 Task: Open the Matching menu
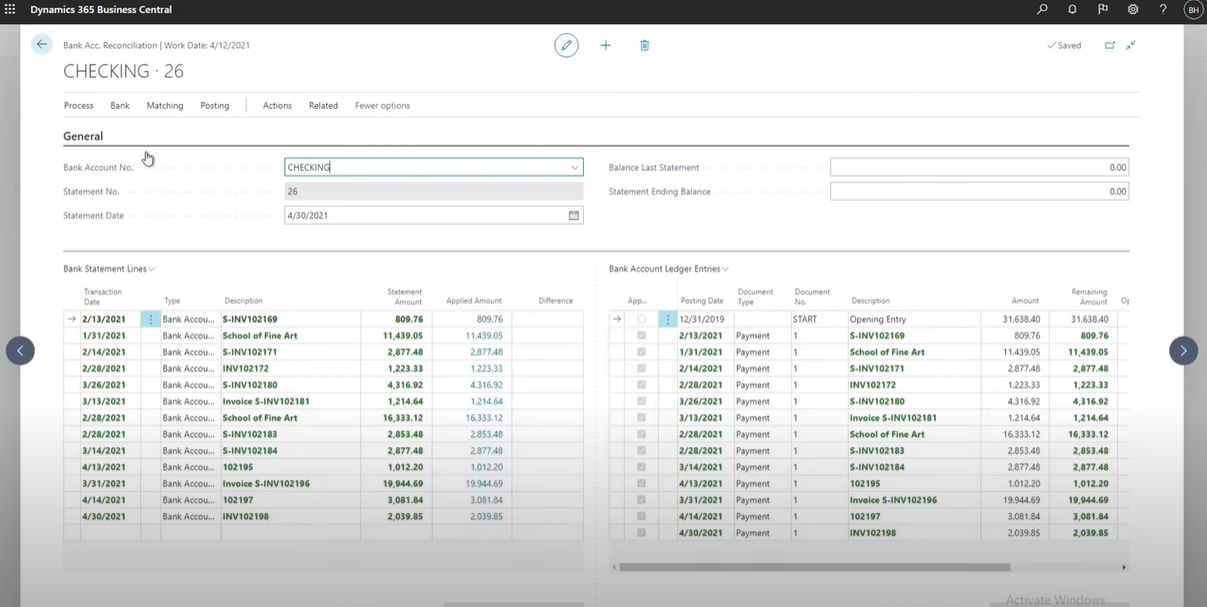pyautogui.click(x=165, y=105)
